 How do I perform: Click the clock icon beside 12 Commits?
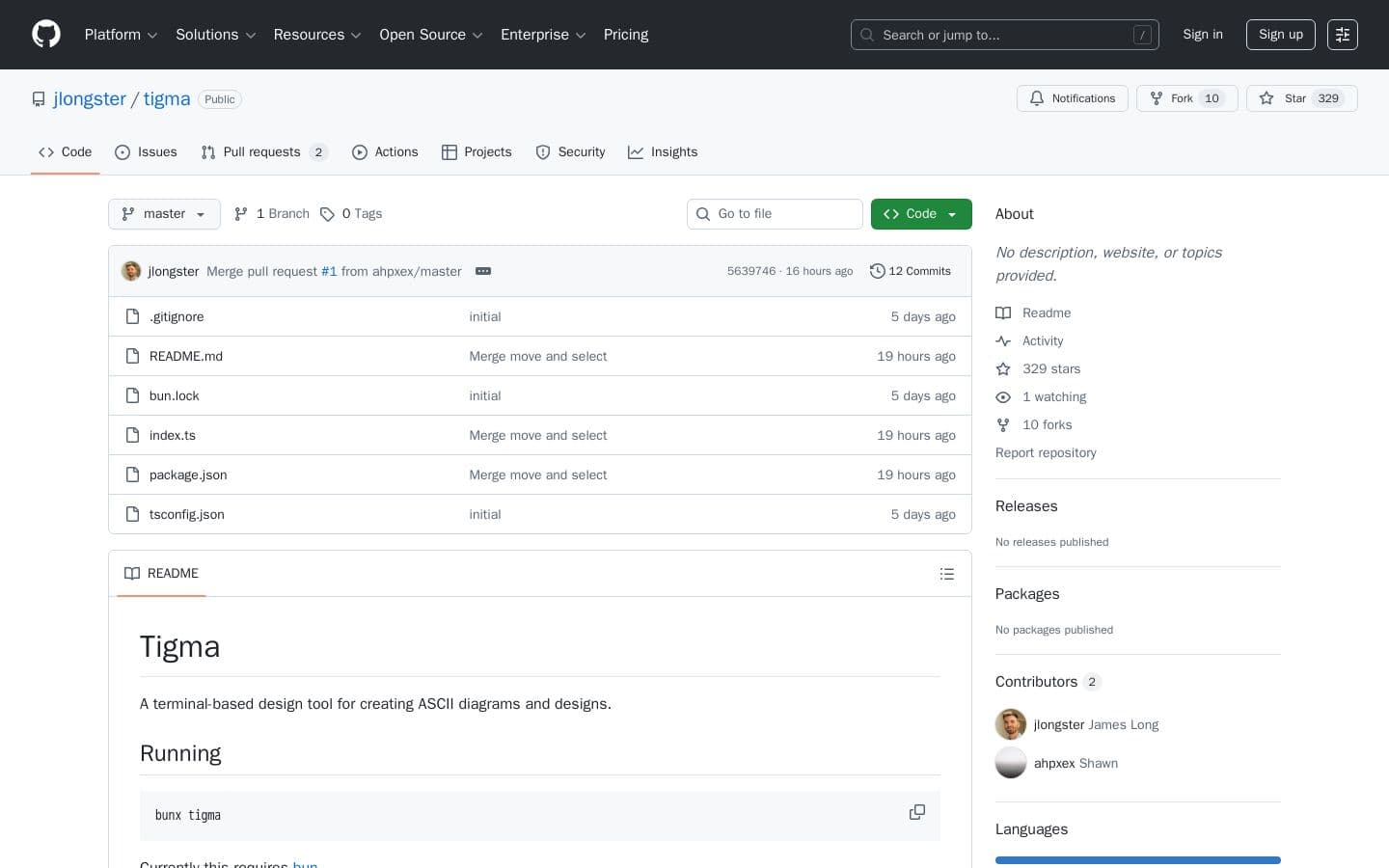click(877, 271)
